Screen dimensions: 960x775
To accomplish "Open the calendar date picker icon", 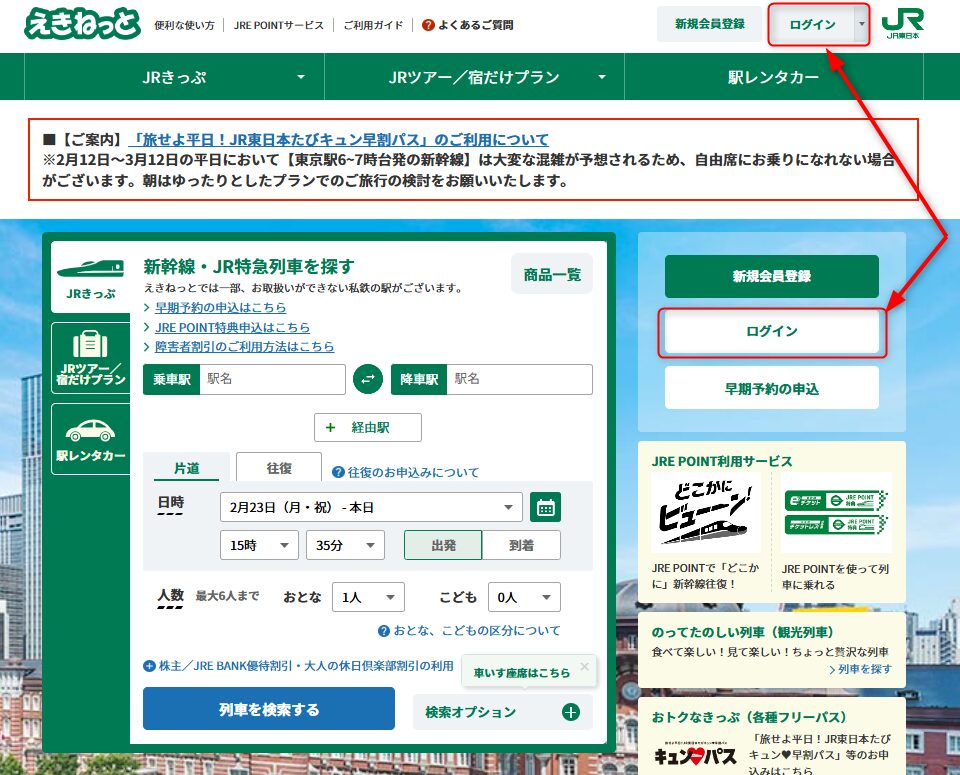I will 545,507.
